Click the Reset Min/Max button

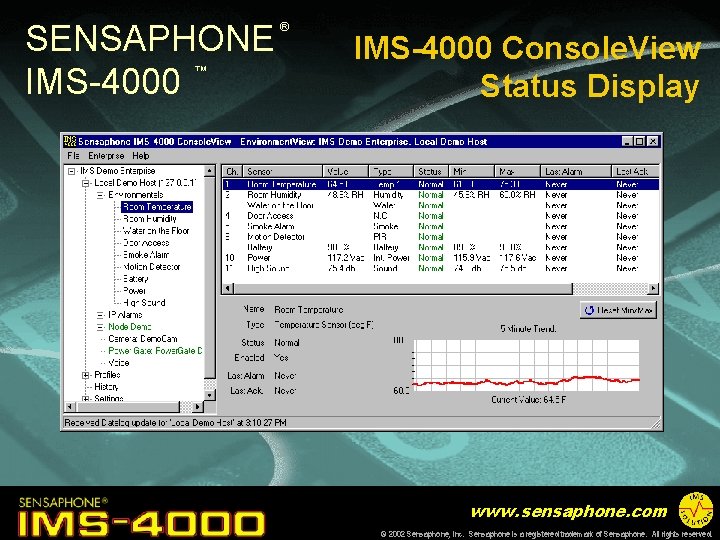pyautogui.click(x=618, y=310)
